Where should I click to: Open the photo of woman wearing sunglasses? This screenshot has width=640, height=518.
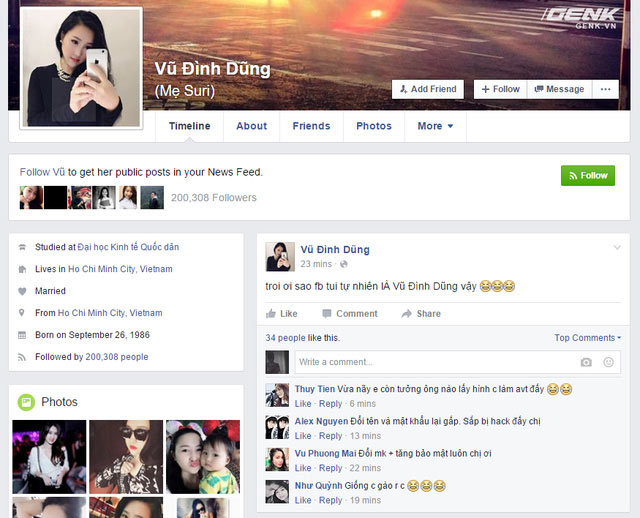[126, 457]
